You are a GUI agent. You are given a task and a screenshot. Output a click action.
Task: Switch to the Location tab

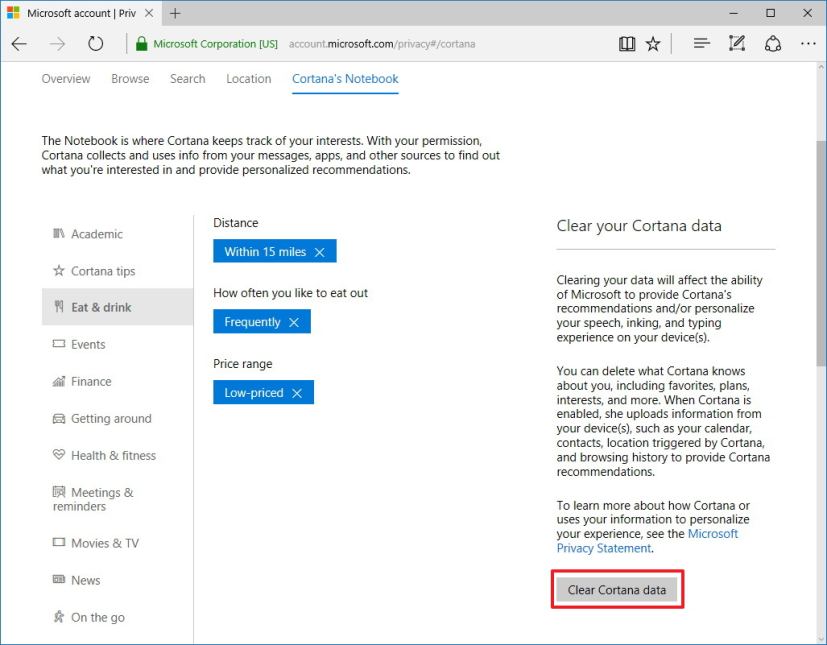[249, 79]
